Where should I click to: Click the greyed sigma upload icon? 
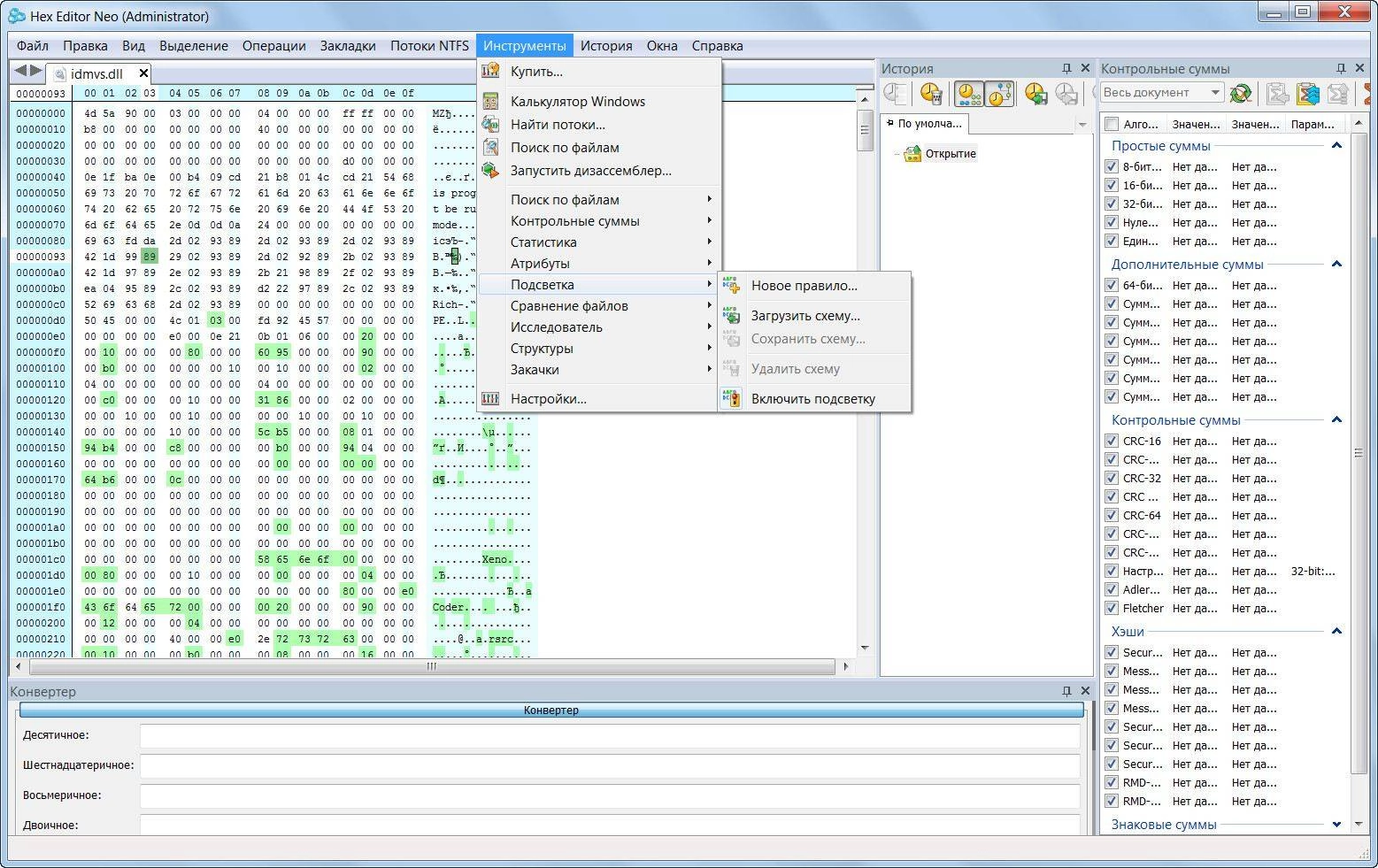pyautogui.click(x=1338, y=92)
